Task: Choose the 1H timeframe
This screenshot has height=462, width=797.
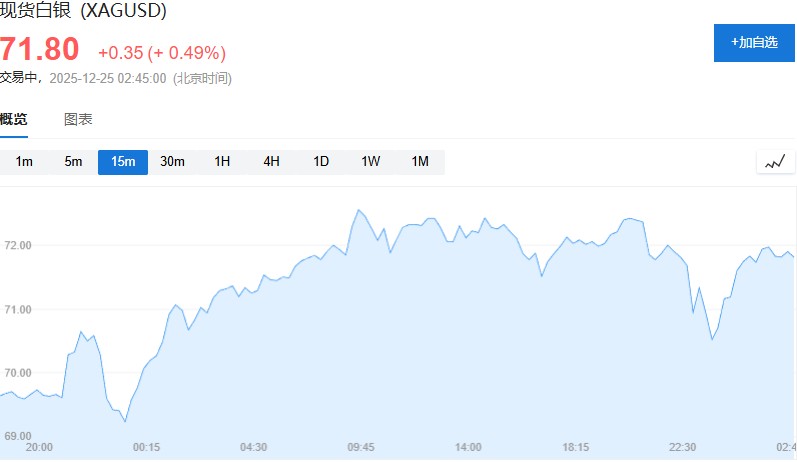Action: (x=222, y=162)
